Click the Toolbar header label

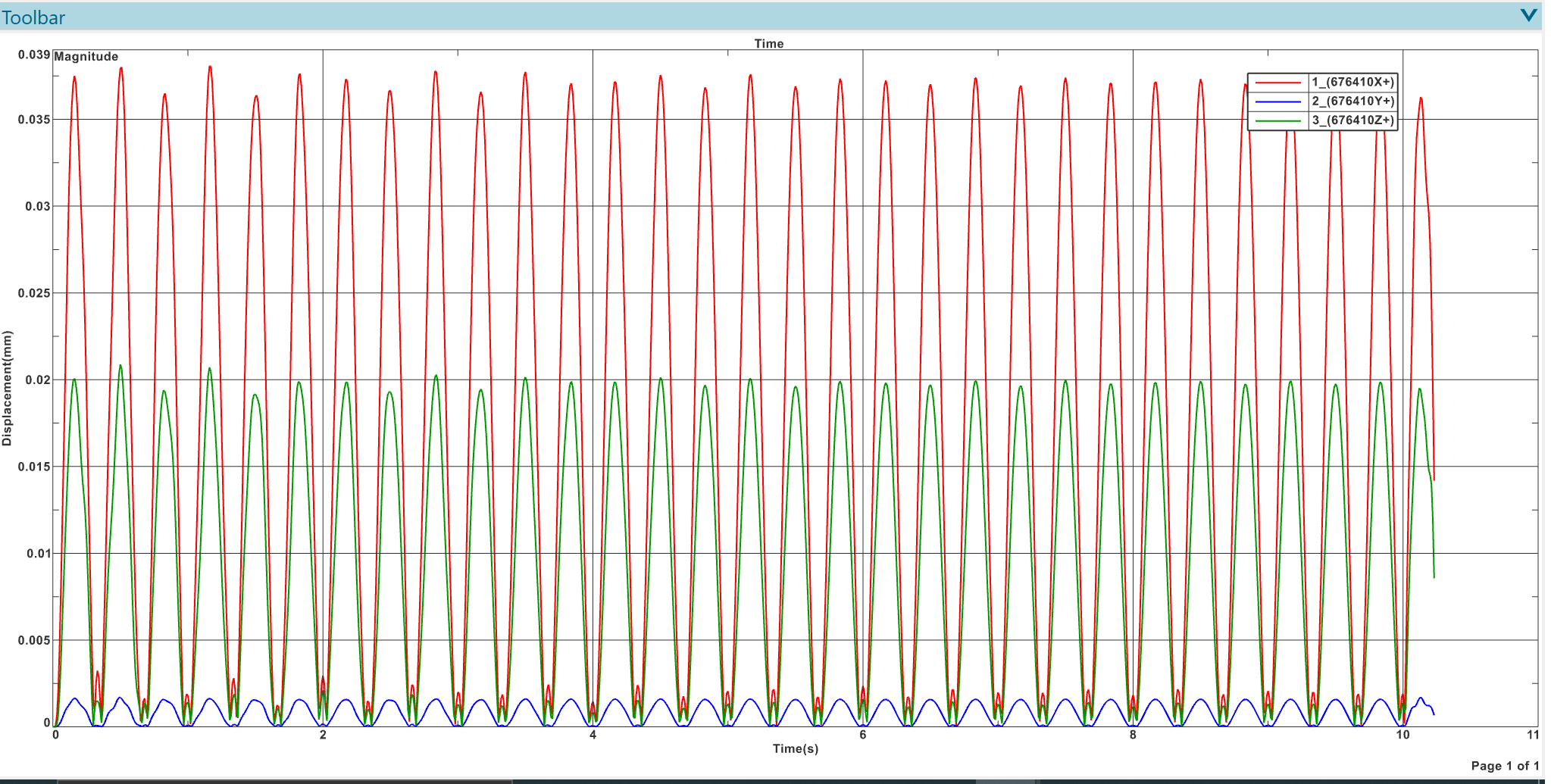(x=33, y=17)
